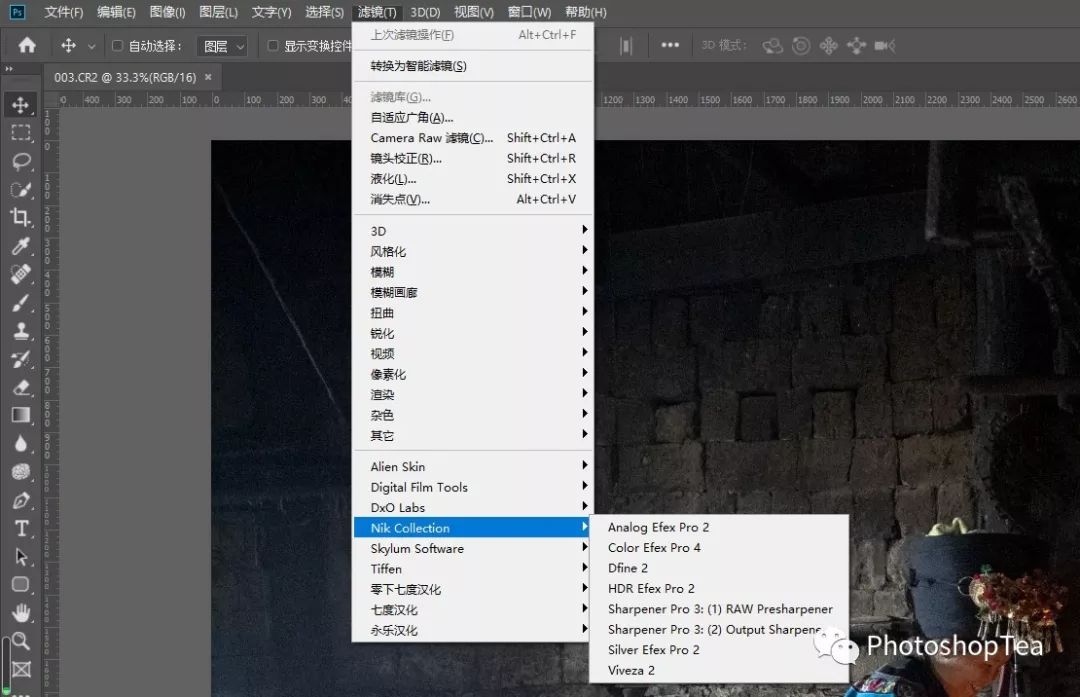1080x697 pixels.
Task: Expand the Alien Skin submenu
Action: click(472, 466)
